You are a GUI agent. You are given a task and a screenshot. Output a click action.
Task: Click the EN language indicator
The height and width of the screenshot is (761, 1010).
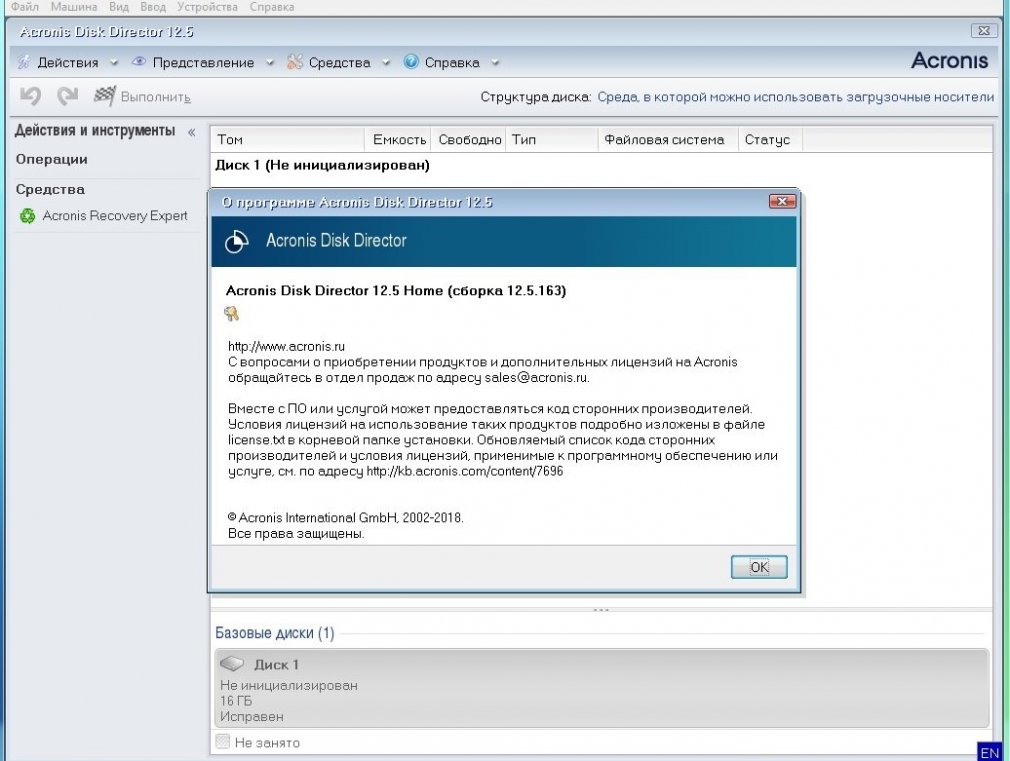(990, 752)
